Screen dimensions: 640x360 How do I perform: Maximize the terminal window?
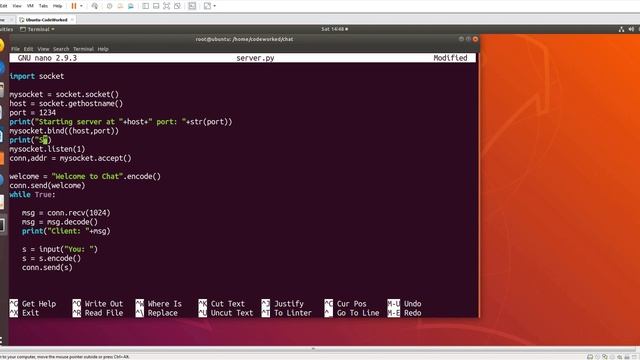[468, 39]
